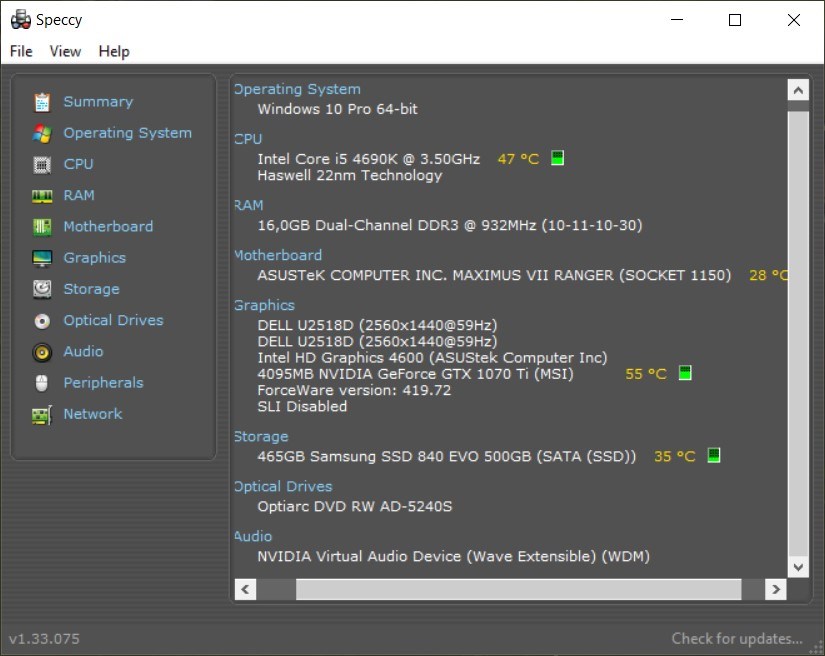Click the green CPU temperature indicator icon
Image resolution: width=825 pixels, height=656 pixels.
(557, 158)
